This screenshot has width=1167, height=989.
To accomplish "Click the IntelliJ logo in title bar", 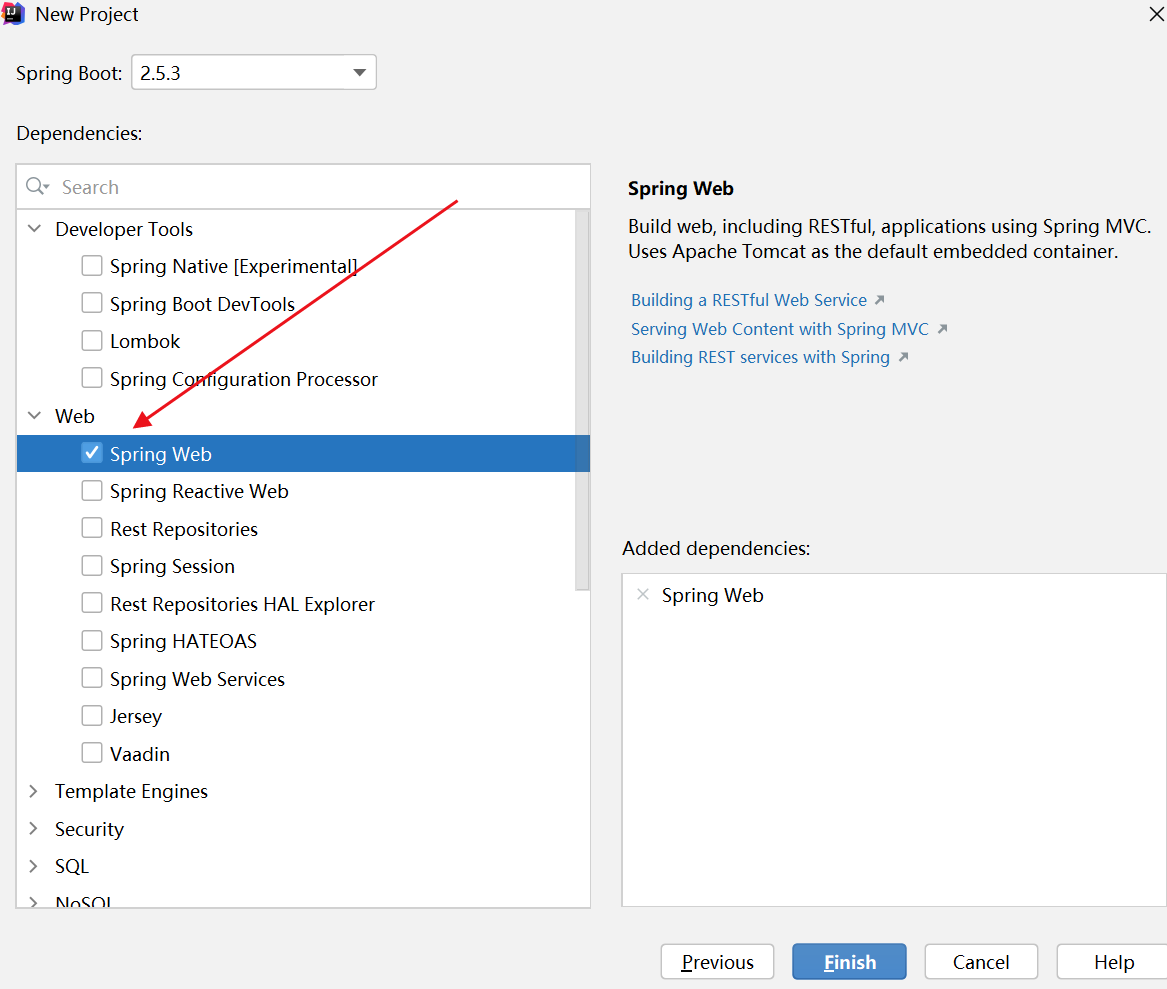I will tap(14, 14).
